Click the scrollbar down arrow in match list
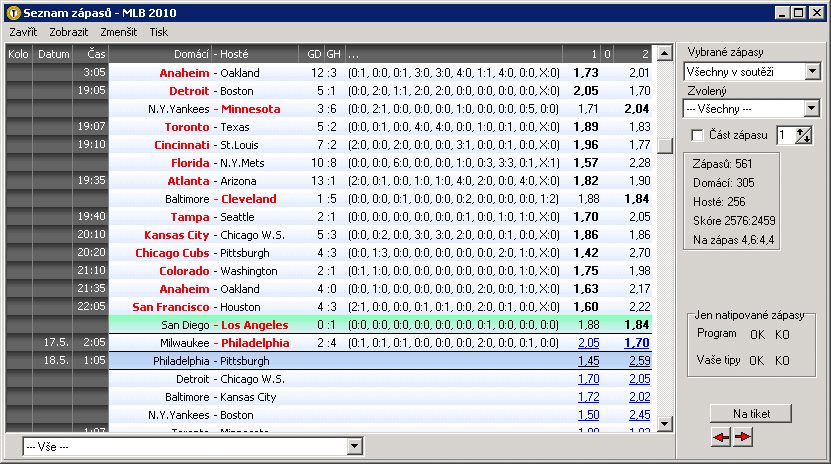The width and height of the screenshot is (831, 464). click(664, 424)
